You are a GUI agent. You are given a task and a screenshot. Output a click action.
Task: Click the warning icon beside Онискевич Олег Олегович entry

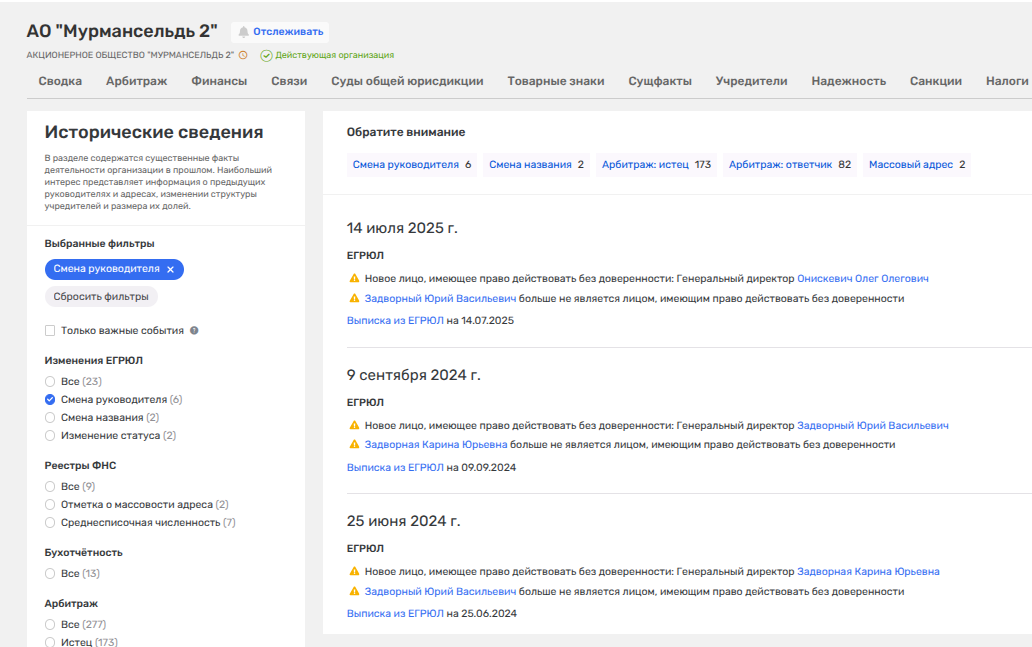[353, 279]
